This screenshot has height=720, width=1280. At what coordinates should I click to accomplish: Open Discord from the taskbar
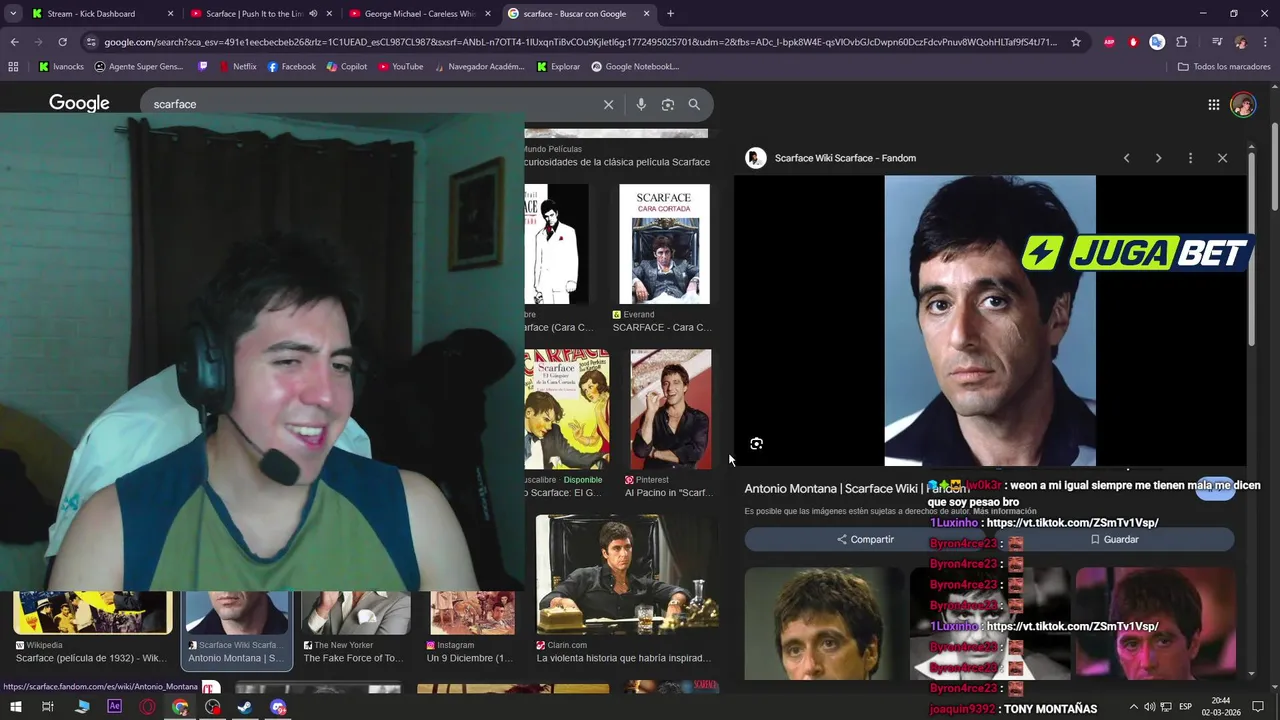pos(278,707)
